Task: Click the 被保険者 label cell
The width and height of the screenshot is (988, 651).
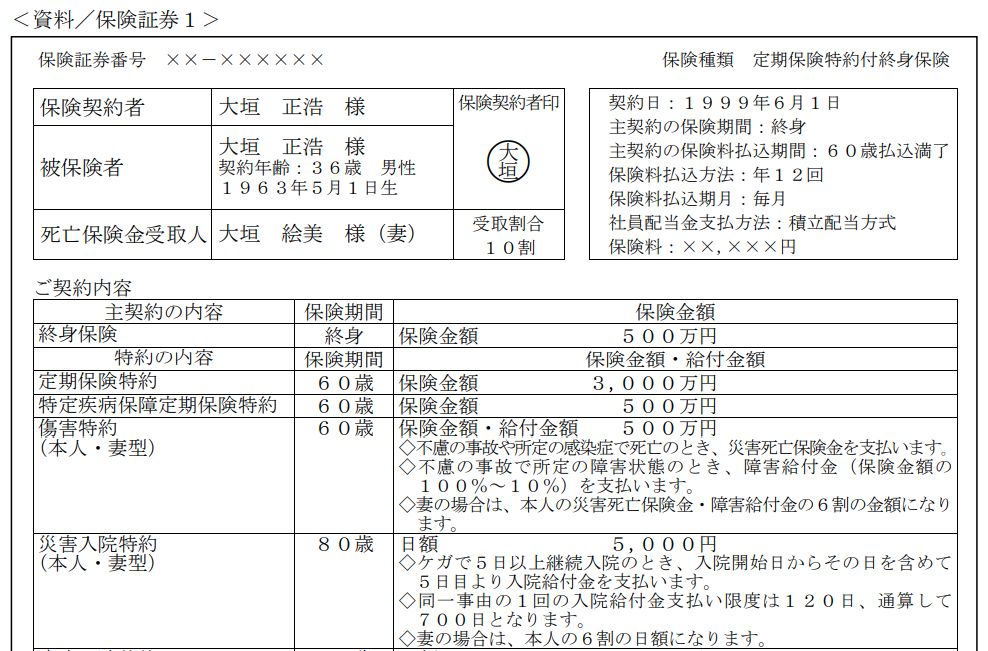Action: [x=81, y=168]
